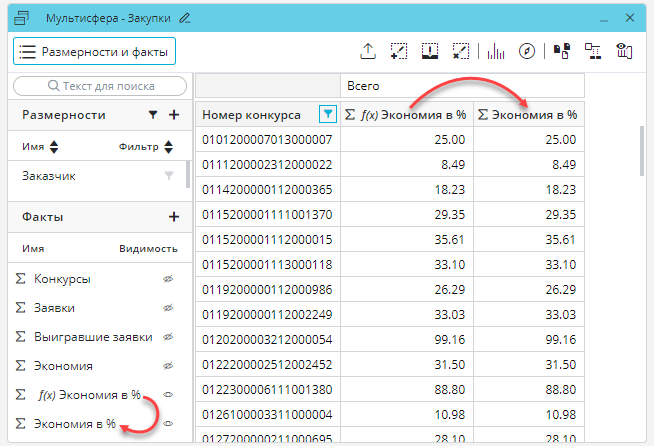Select the Экономия fact in list
This screenshot has width=654, height=446.
pyautogui.click(x=62, y=366)
